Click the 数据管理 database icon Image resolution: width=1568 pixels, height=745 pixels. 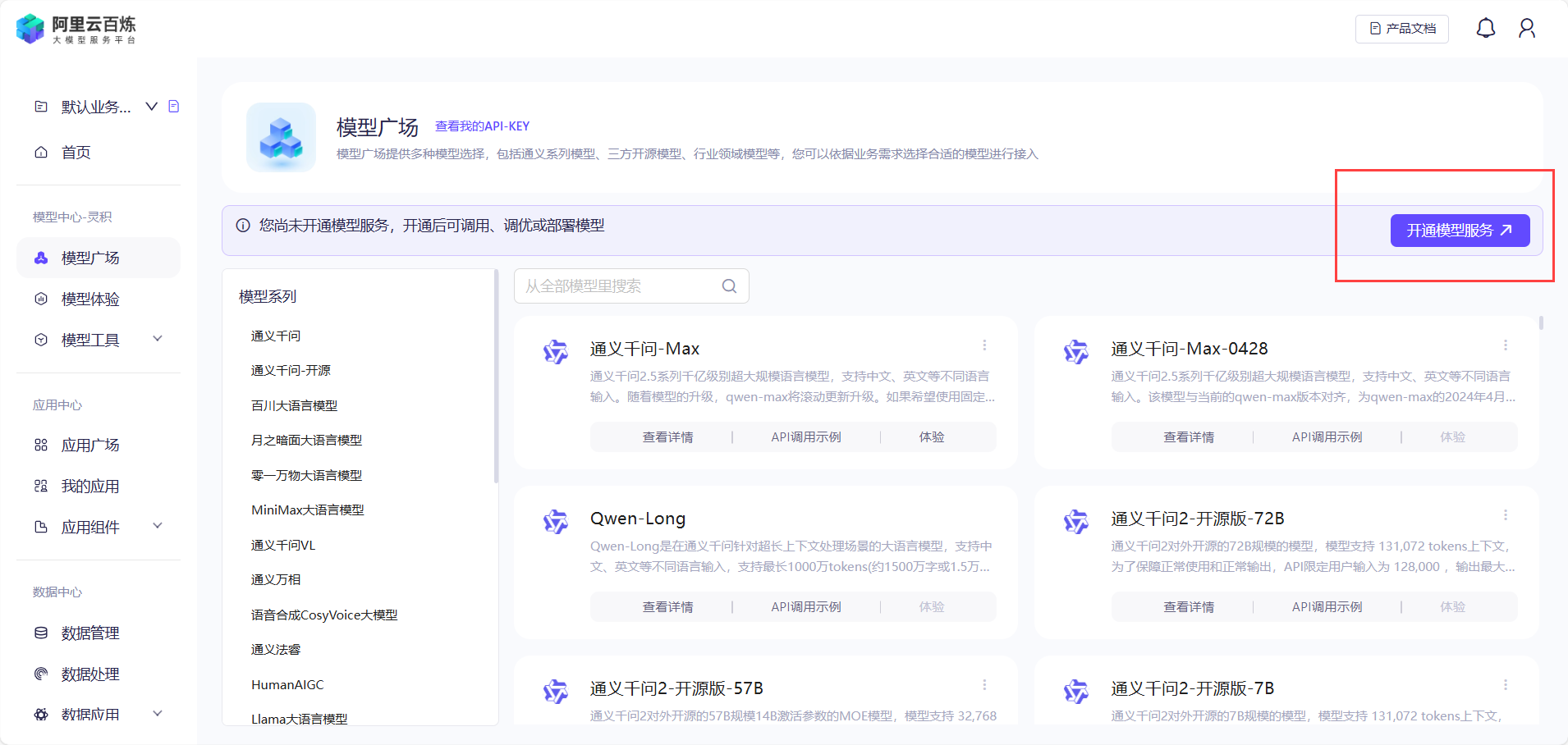[41, 633]
